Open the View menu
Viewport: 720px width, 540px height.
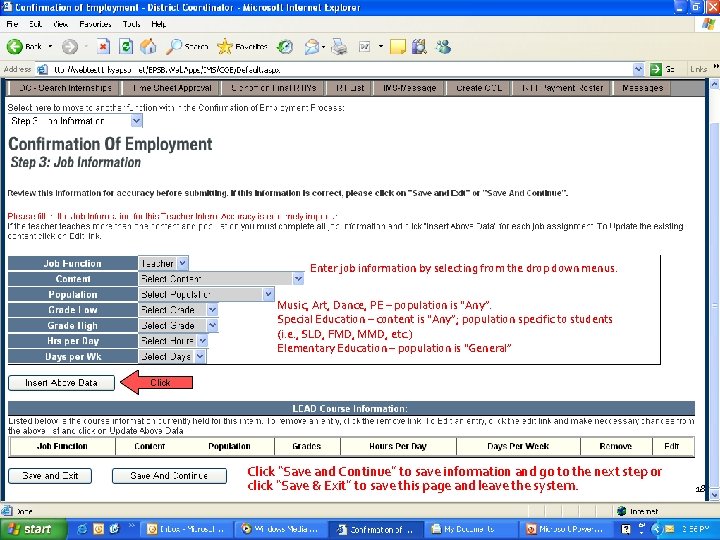tap(60, 24)
